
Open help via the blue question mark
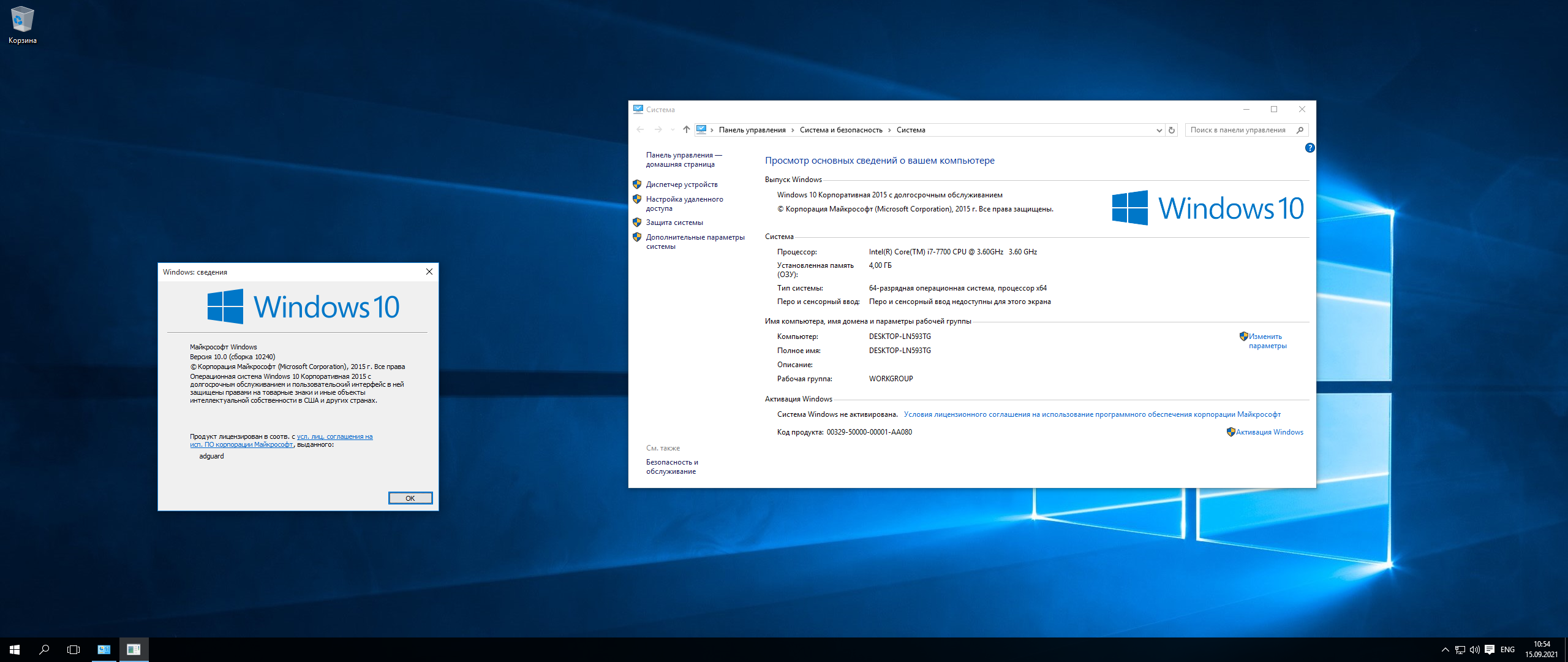tap(1310, 148)
